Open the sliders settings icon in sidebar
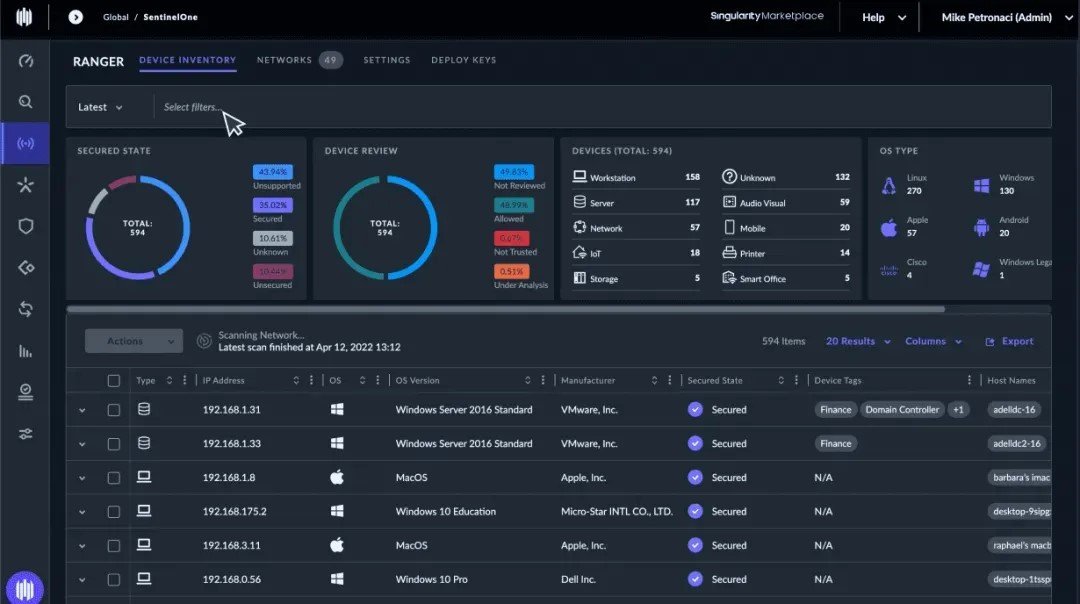The height and width of the screenshot is (604, 1080). click(x=25, y=434)
